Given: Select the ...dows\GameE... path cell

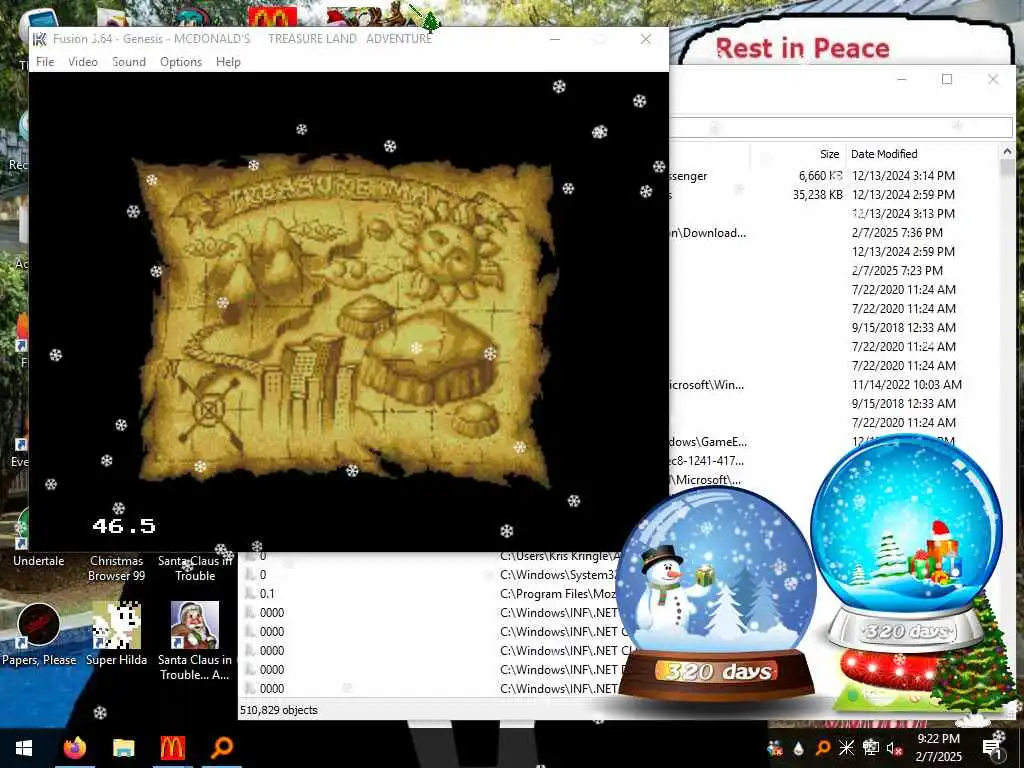Looking at the screenshot, I should click(709, 441).
